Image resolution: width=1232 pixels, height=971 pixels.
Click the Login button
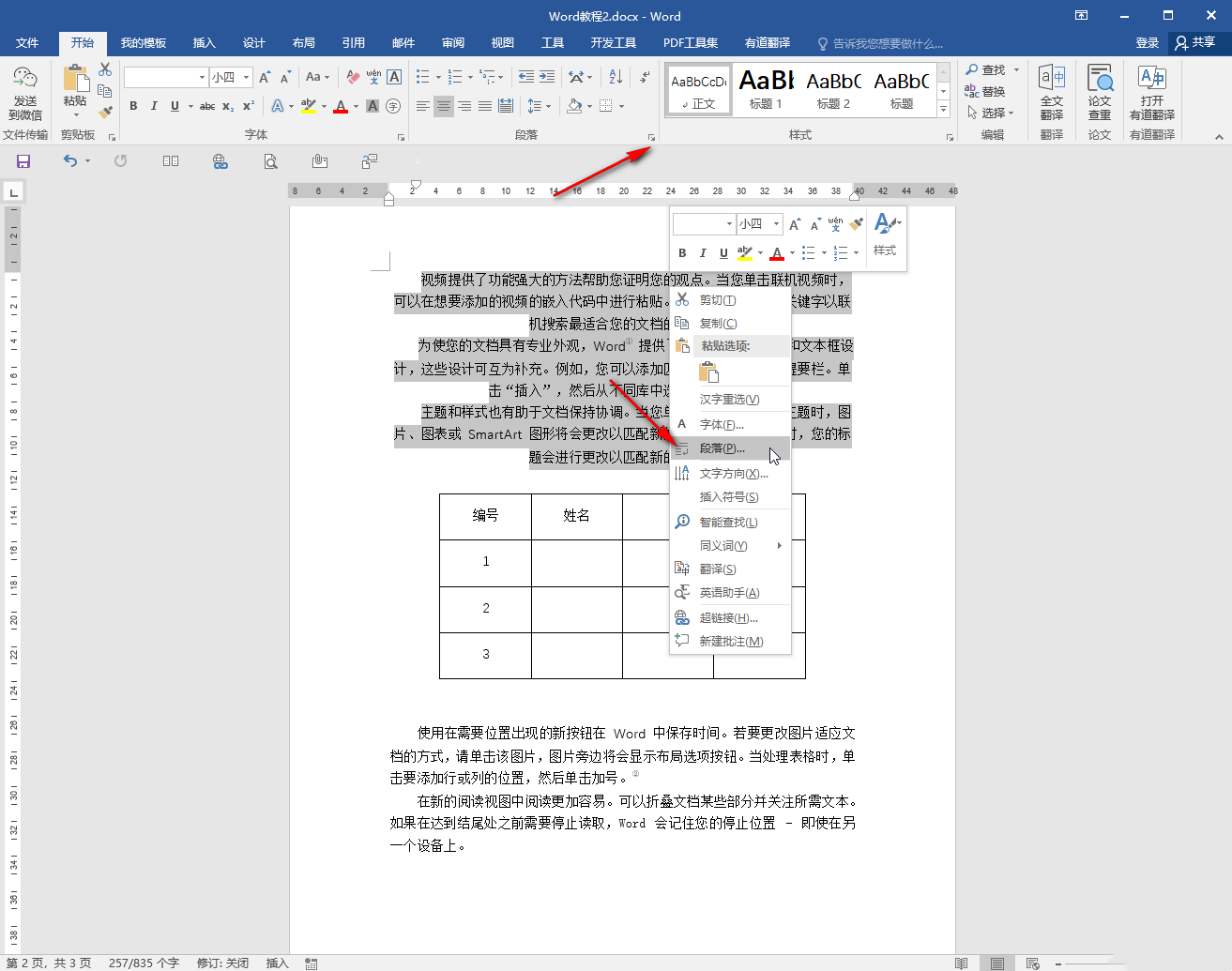coord(1147,43)
